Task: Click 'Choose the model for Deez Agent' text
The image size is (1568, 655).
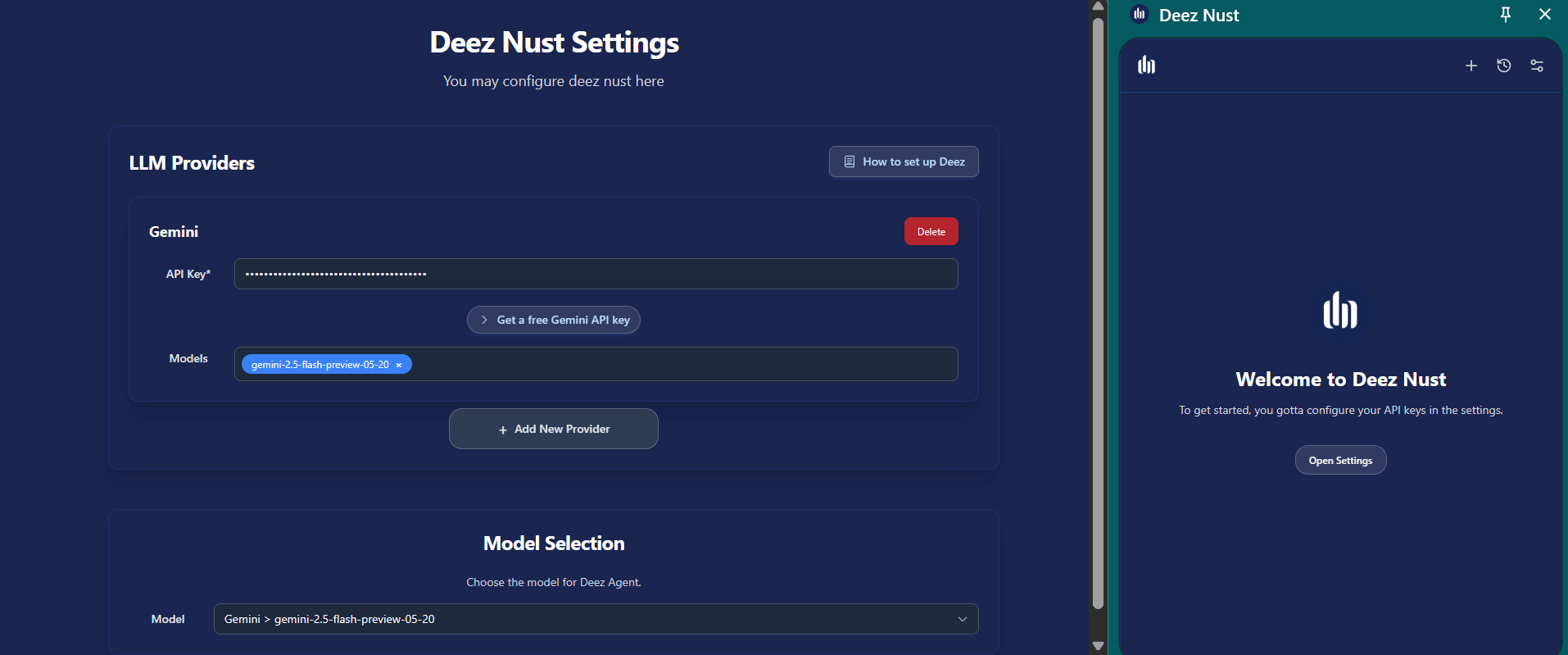Action: click(554, 582)
